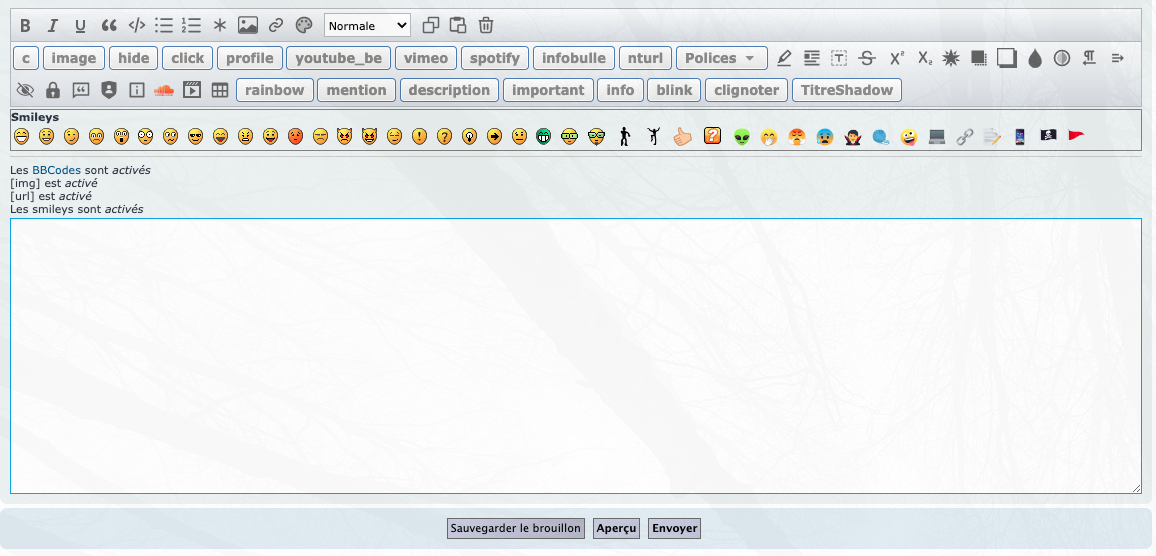This screenshot has width=1156, height=556.
Task: Click the spotify tag button
Action: point(495,58)
